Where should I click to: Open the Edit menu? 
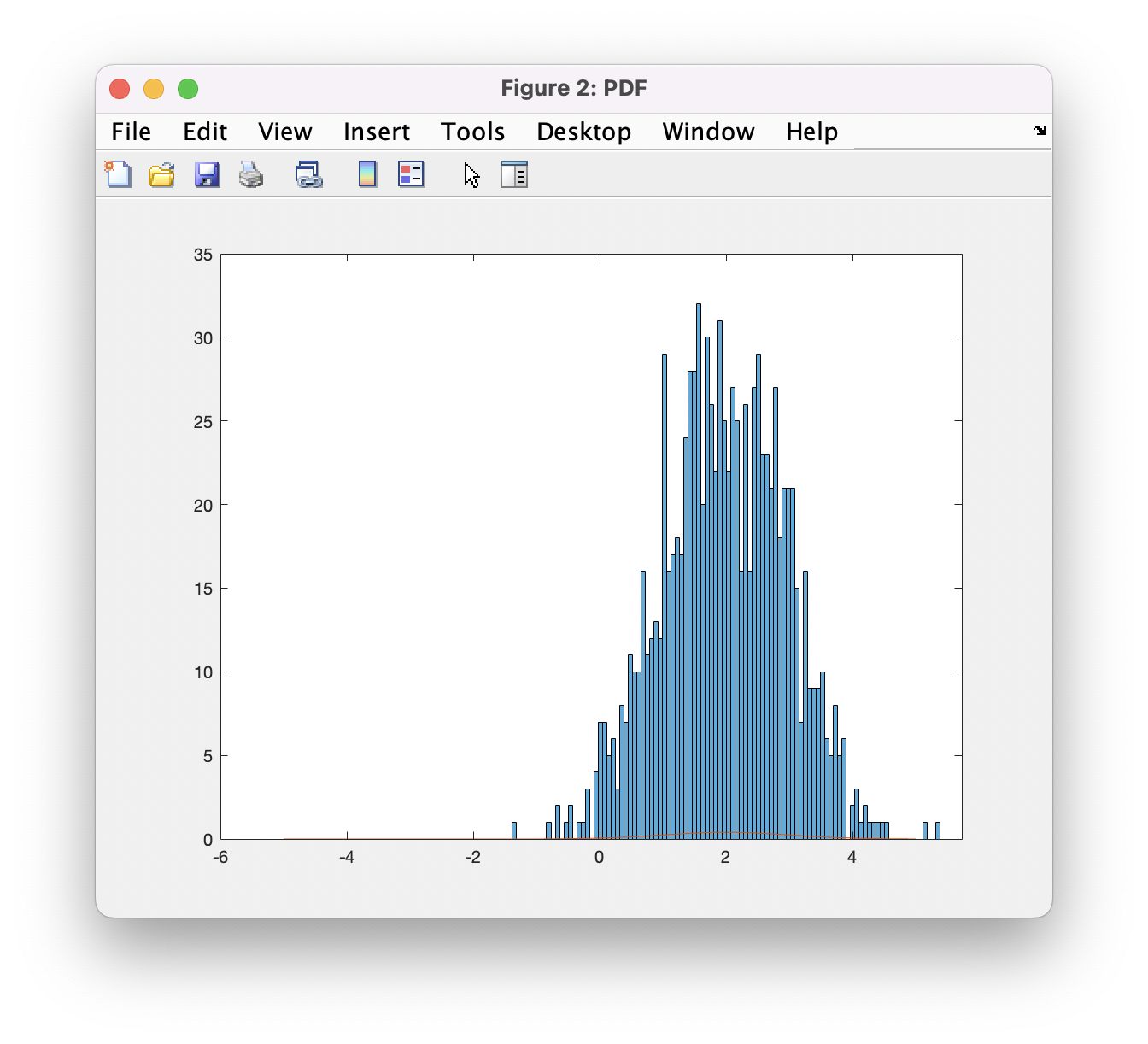coord(205,132)
